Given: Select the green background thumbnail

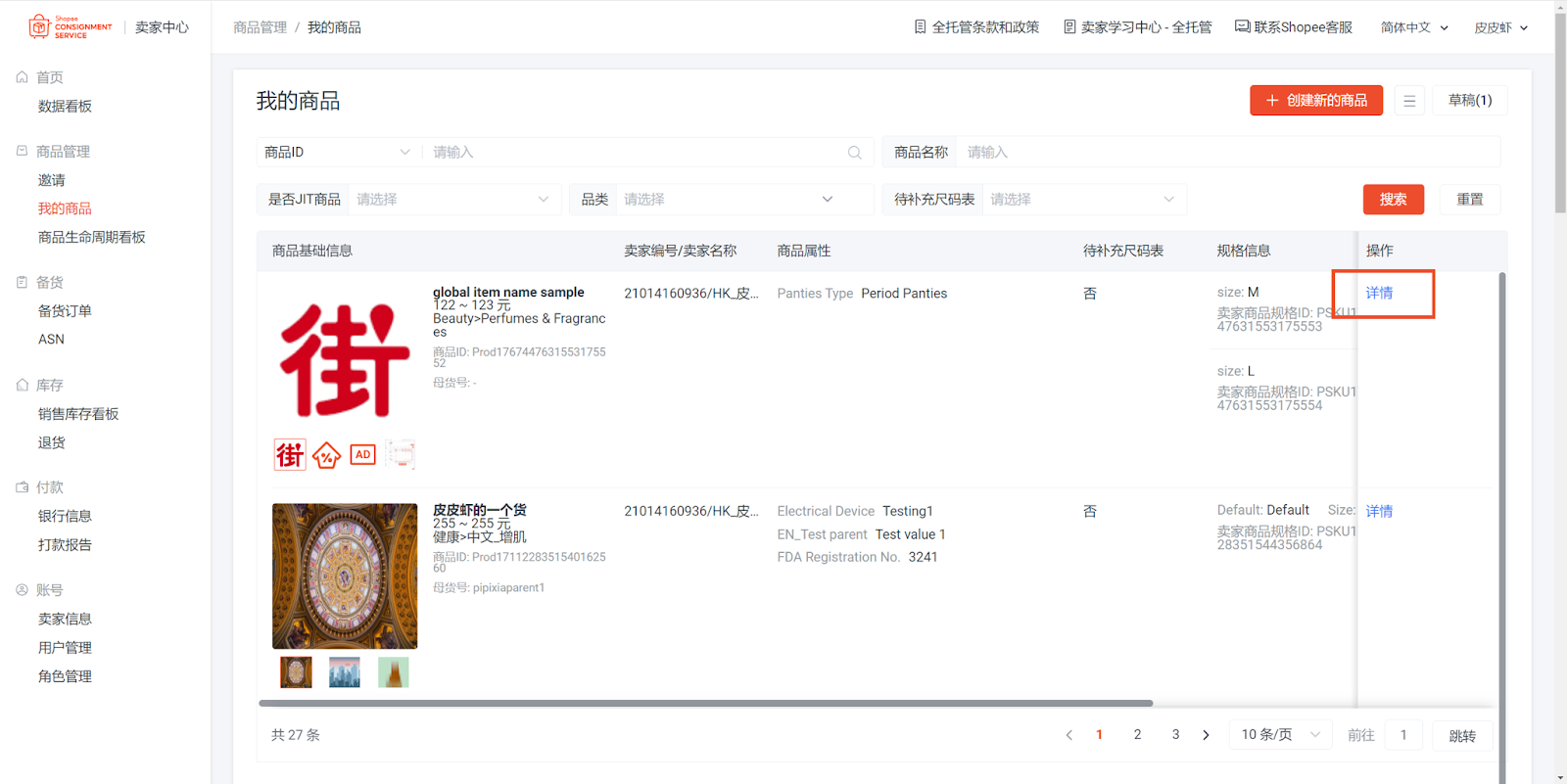Looking at the screenshot, I should pos(394,672).
